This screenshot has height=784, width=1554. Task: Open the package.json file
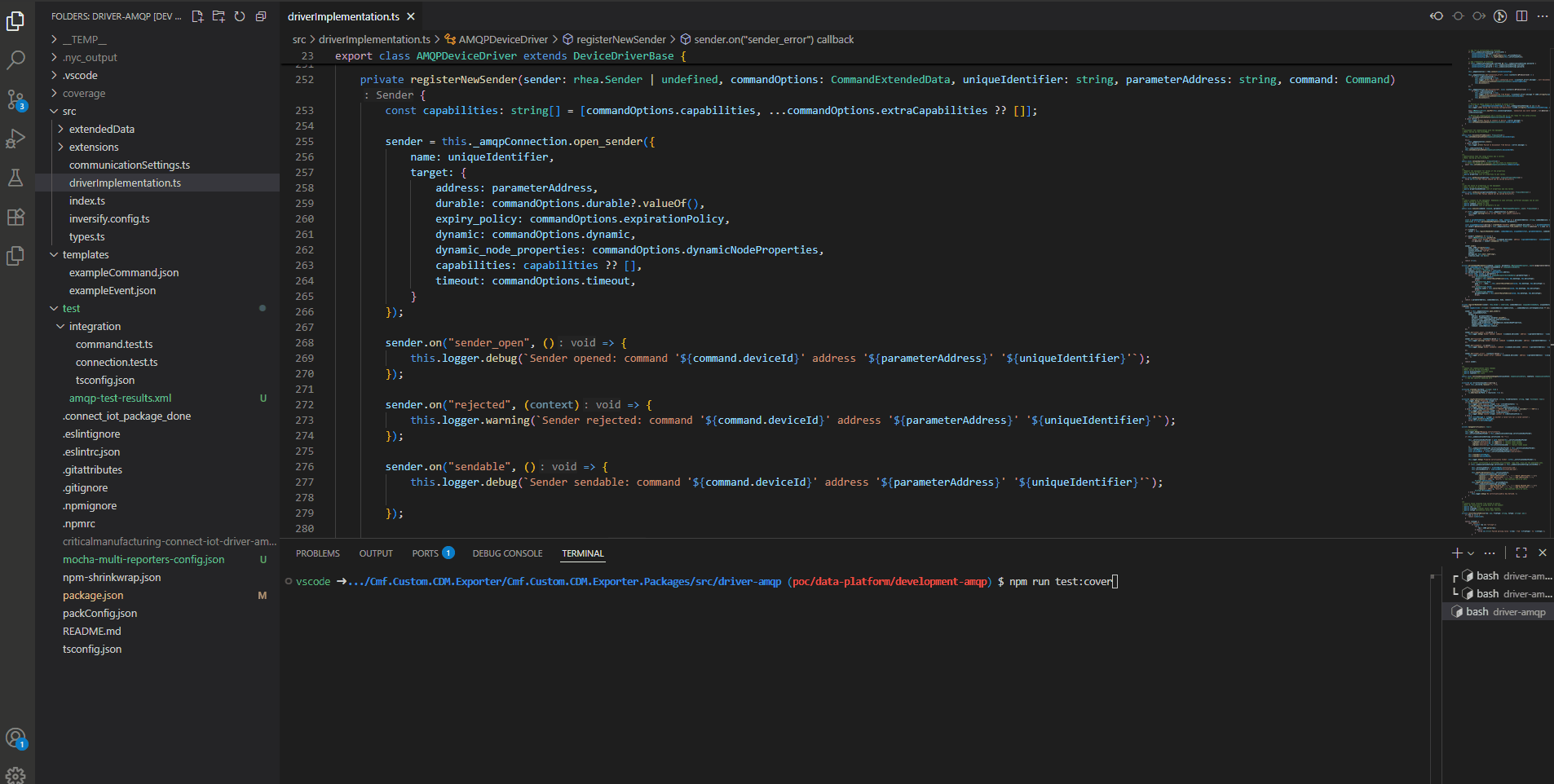click(93, 596)
